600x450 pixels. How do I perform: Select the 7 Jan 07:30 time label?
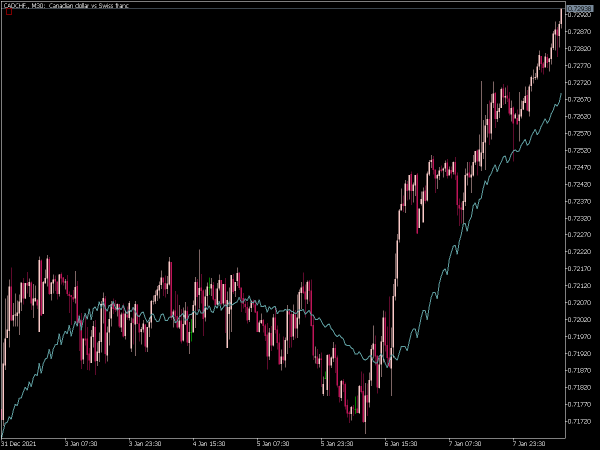[x=465, y=443]
